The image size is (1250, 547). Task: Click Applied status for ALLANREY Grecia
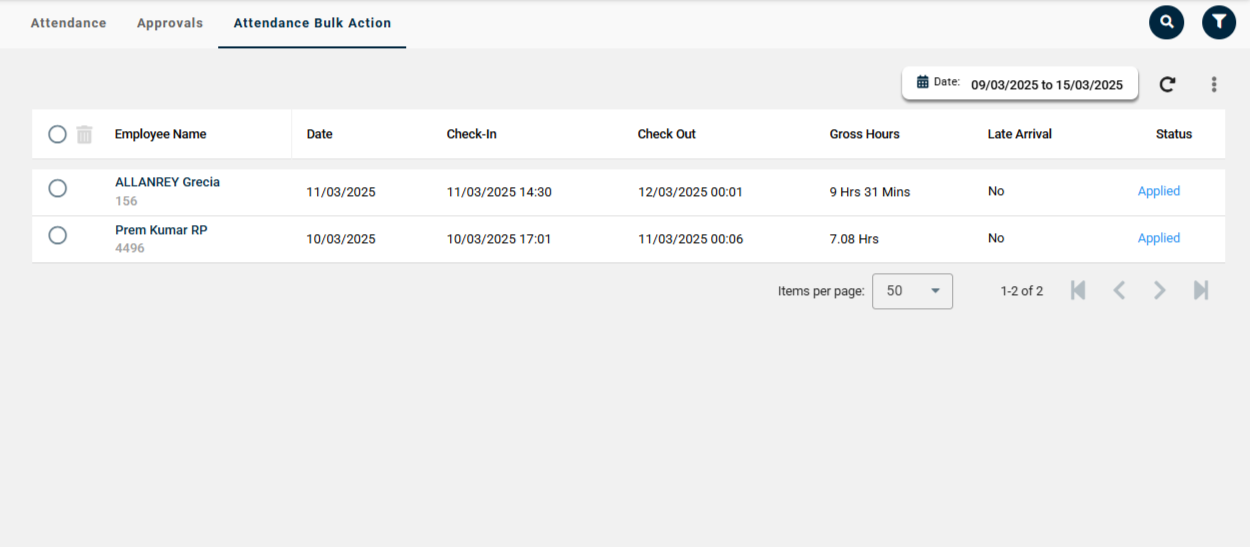point(1158,191)
